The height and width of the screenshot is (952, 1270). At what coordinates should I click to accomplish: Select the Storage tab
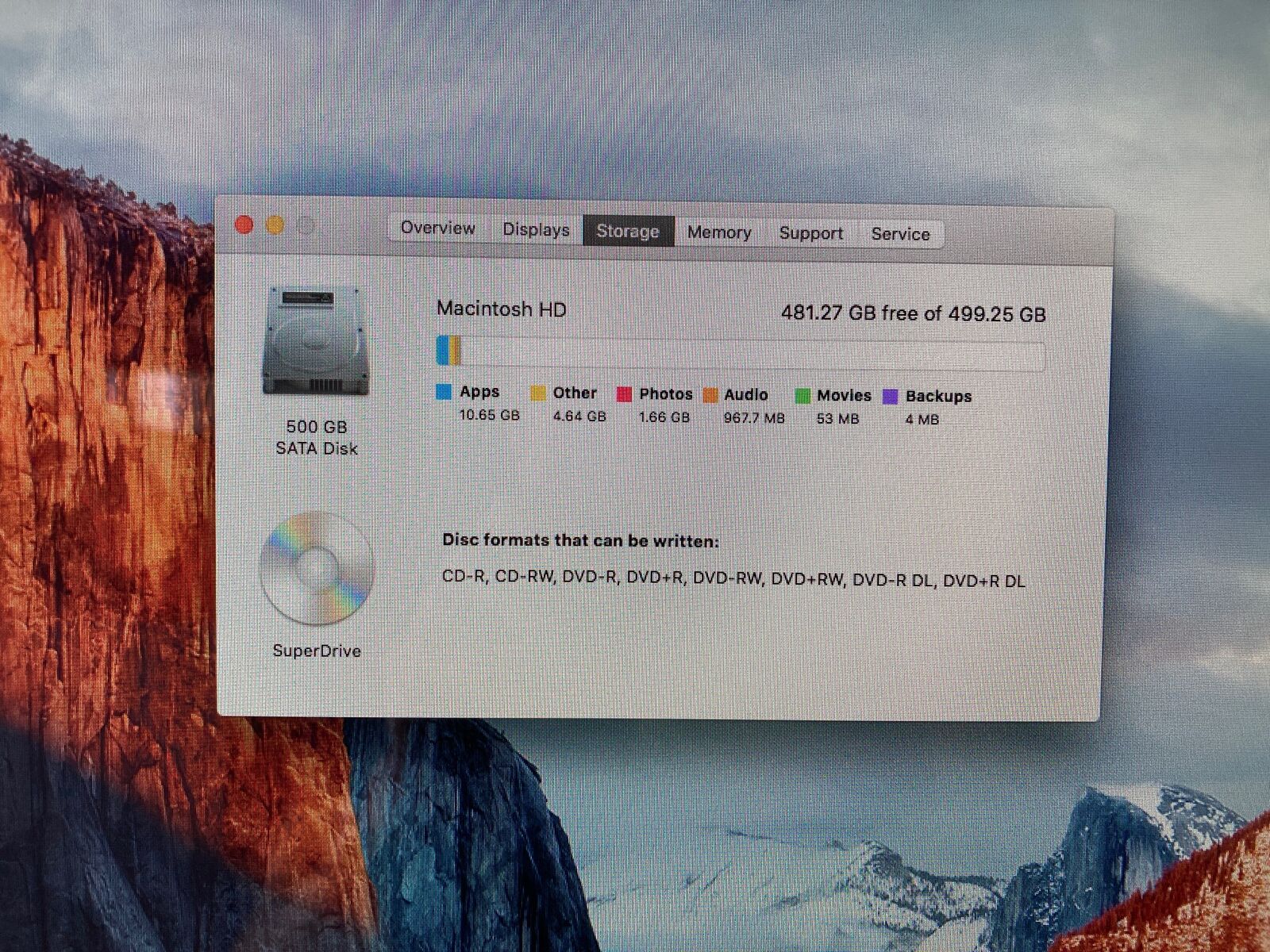(x=628, y=231)
